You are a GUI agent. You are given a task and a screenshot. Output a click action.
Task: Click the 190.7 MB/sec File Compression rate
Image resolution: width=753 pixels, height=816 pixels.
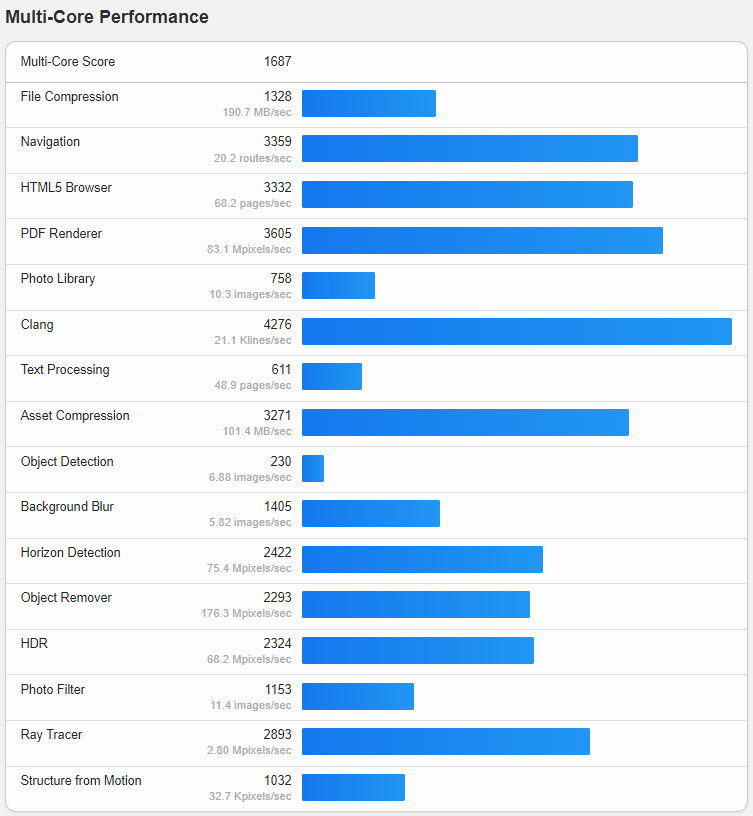(257, 112)
